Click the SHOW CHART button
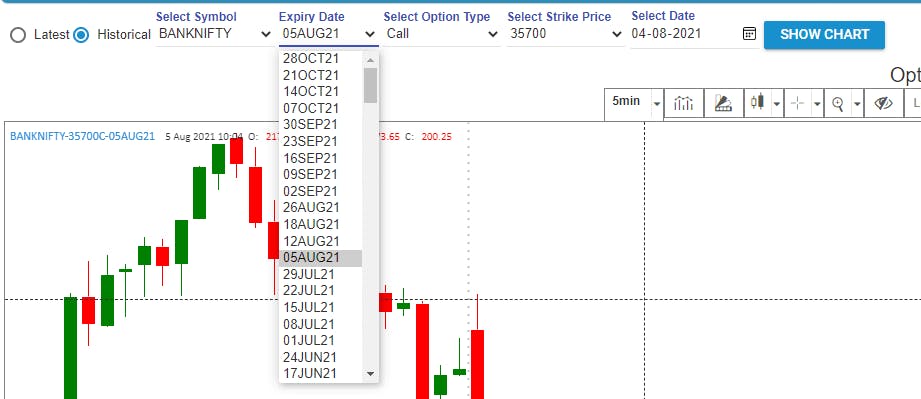 824,35
